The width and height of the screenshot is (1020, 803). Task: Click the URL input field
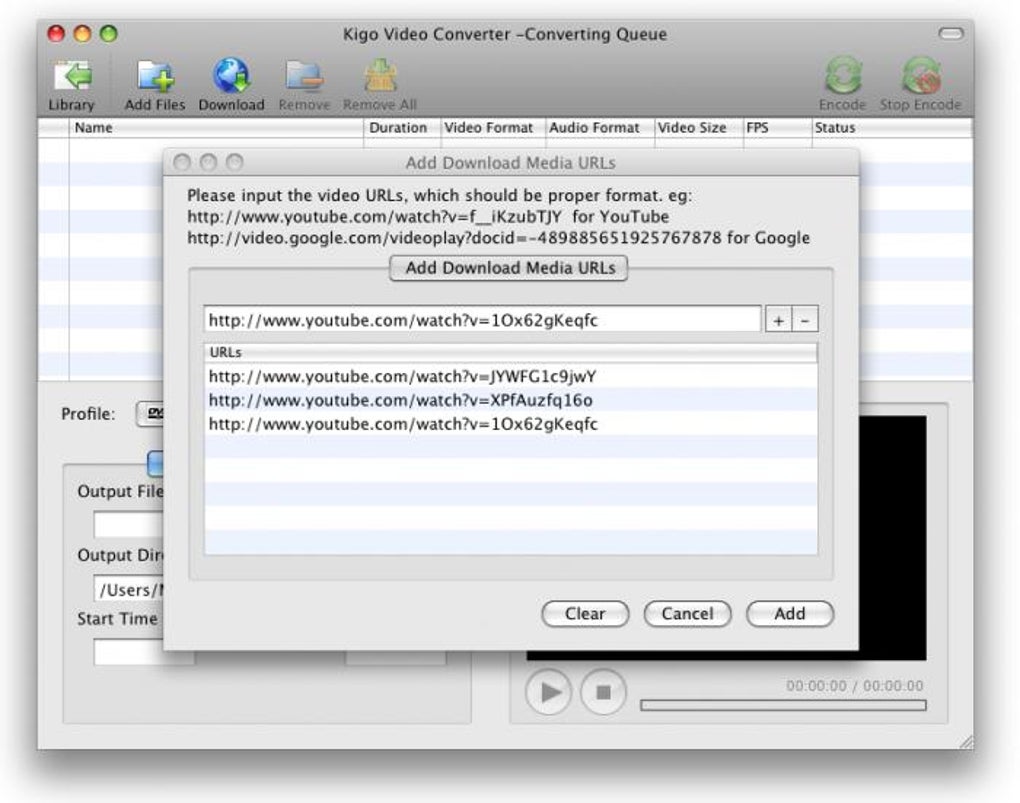coord(481,320)
